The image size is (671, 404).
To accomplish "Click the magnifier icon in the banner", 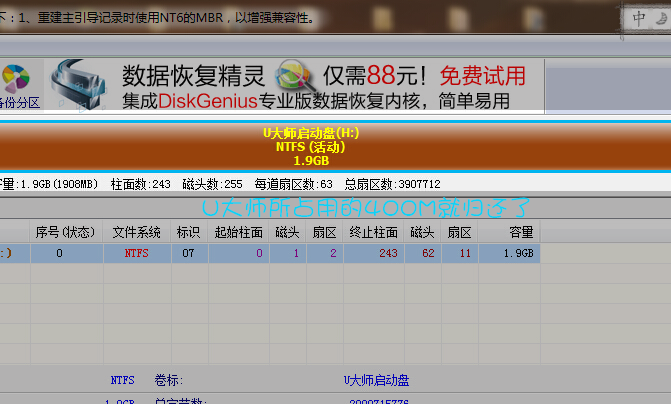I will [x=295, y=75].
